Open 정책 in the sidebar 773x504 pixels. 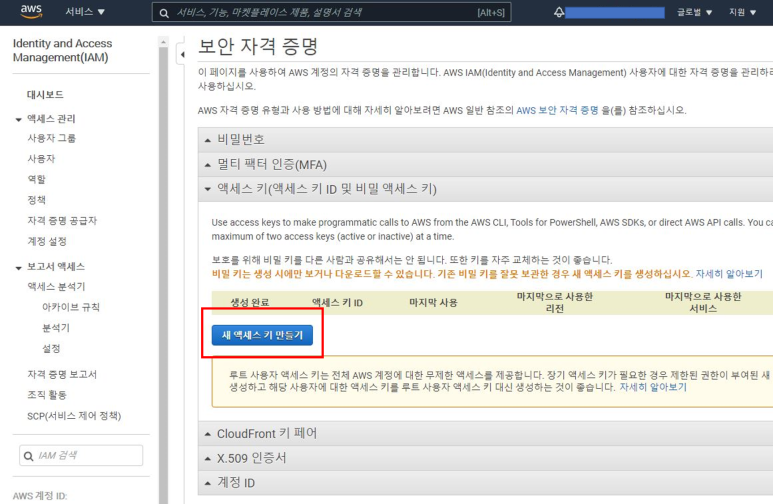click(x=36, y=200)
